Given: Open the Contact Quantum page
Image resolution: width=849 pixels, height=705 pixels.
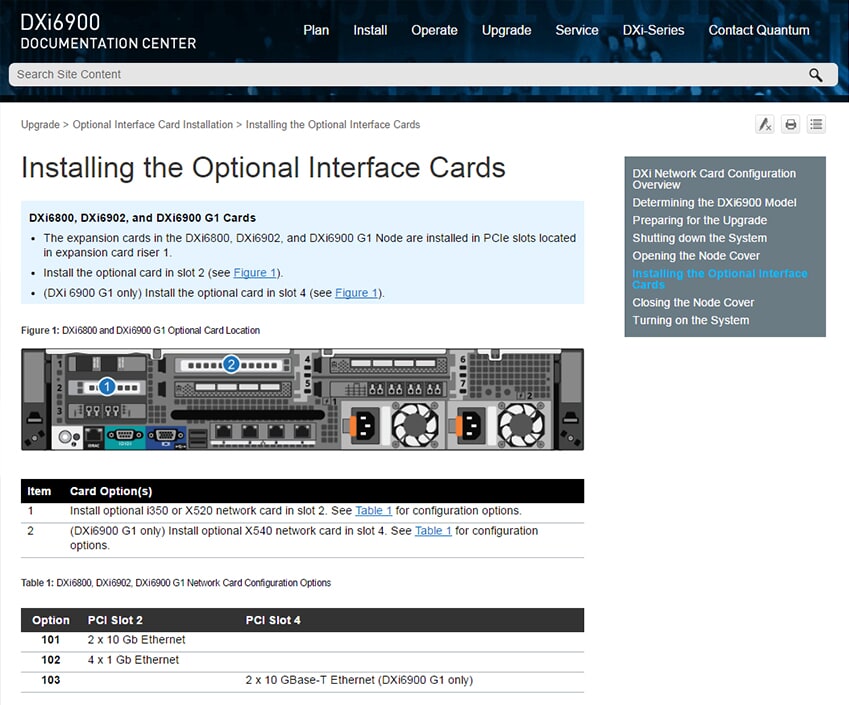Looking at the screenshot, I should [x=759, y=30].
